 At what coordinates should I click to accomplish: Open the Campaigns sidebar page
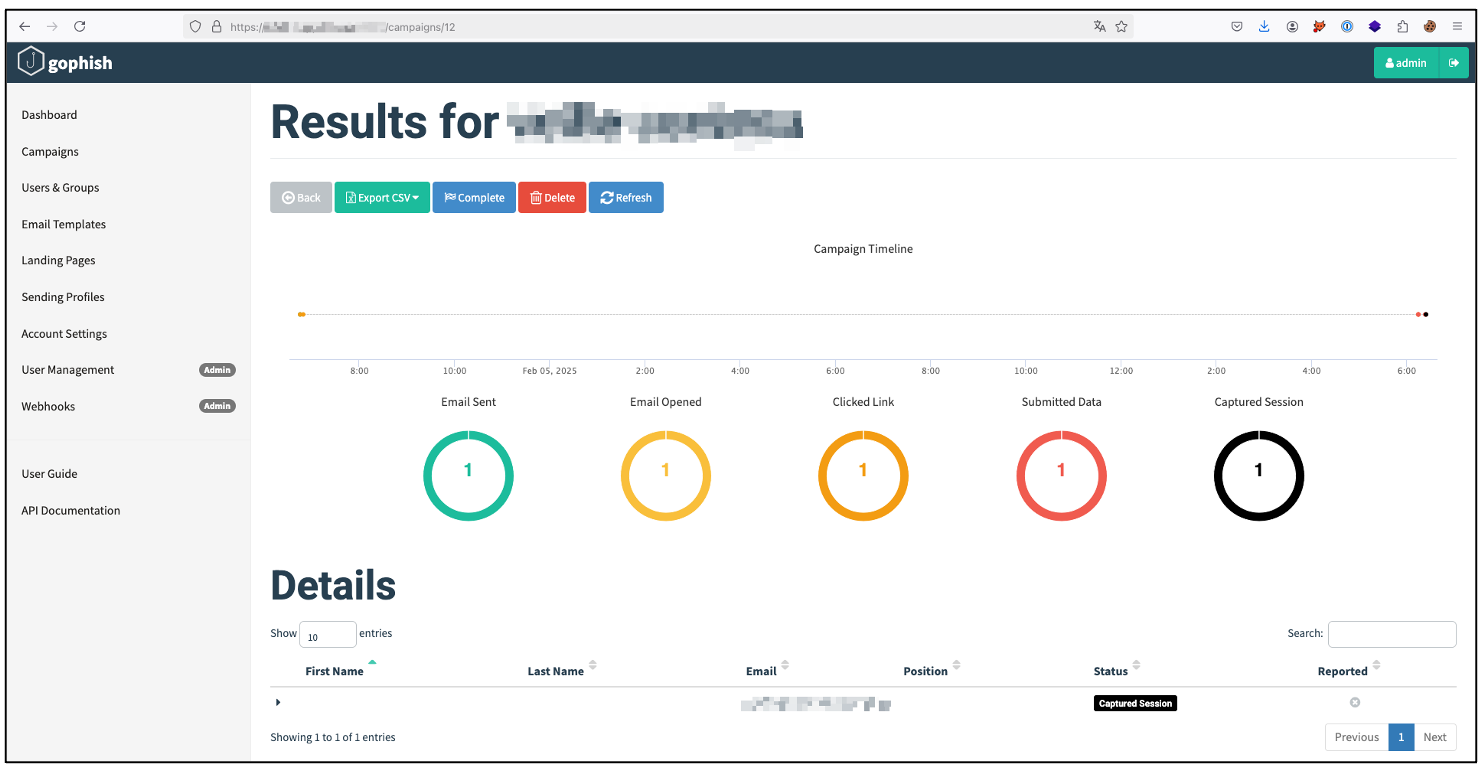(x=49, y=151)
